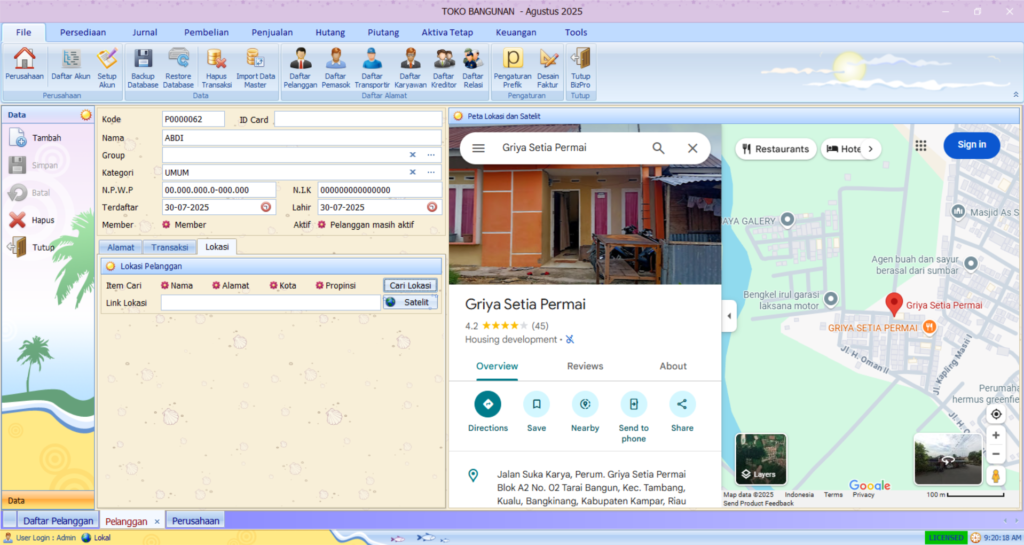The image size is (1024, 545).
Task: Toggle Pelanggan masih aktif checkbox
Action: pos(322,225)
